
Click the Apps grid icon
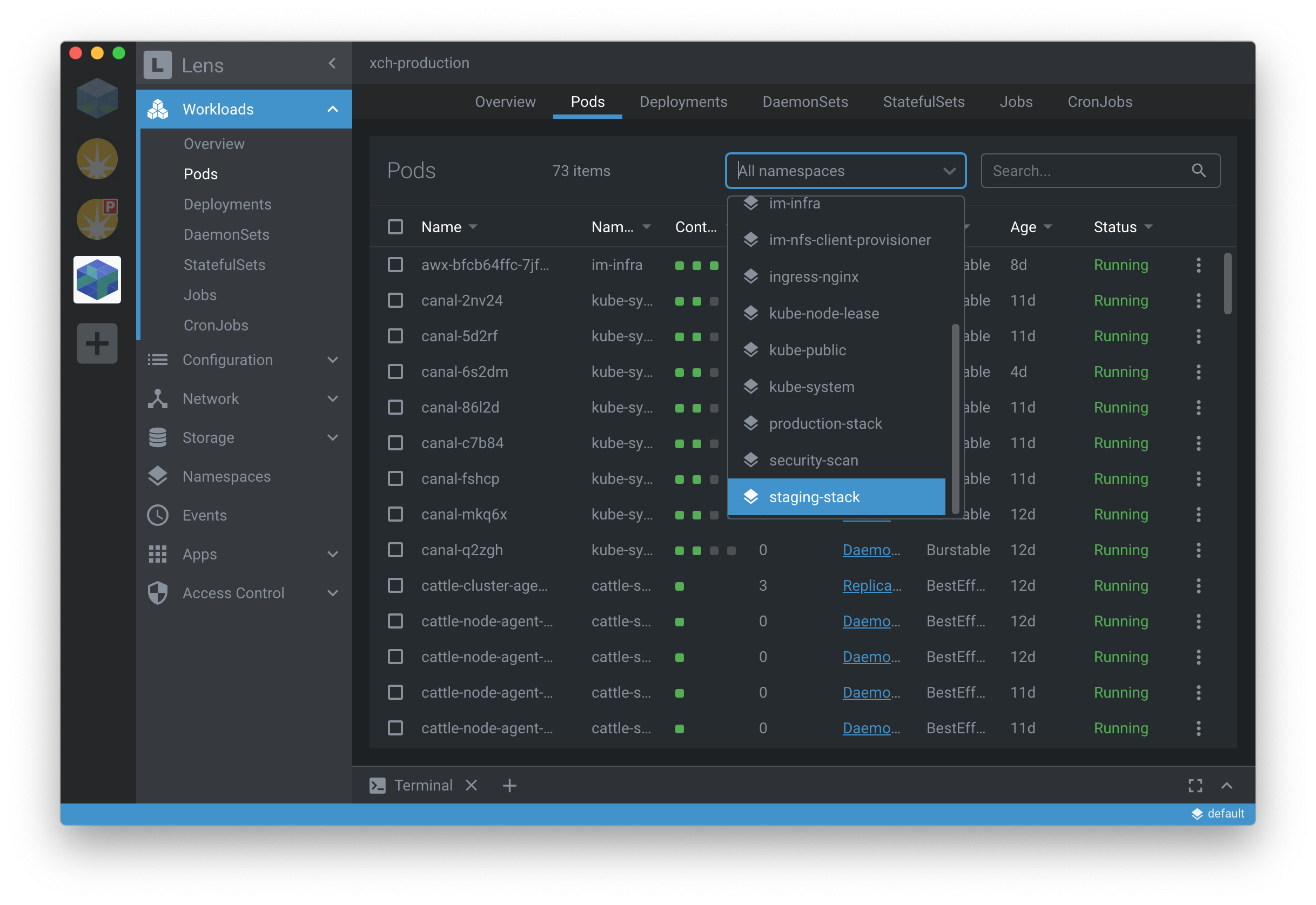coord(158,554)
